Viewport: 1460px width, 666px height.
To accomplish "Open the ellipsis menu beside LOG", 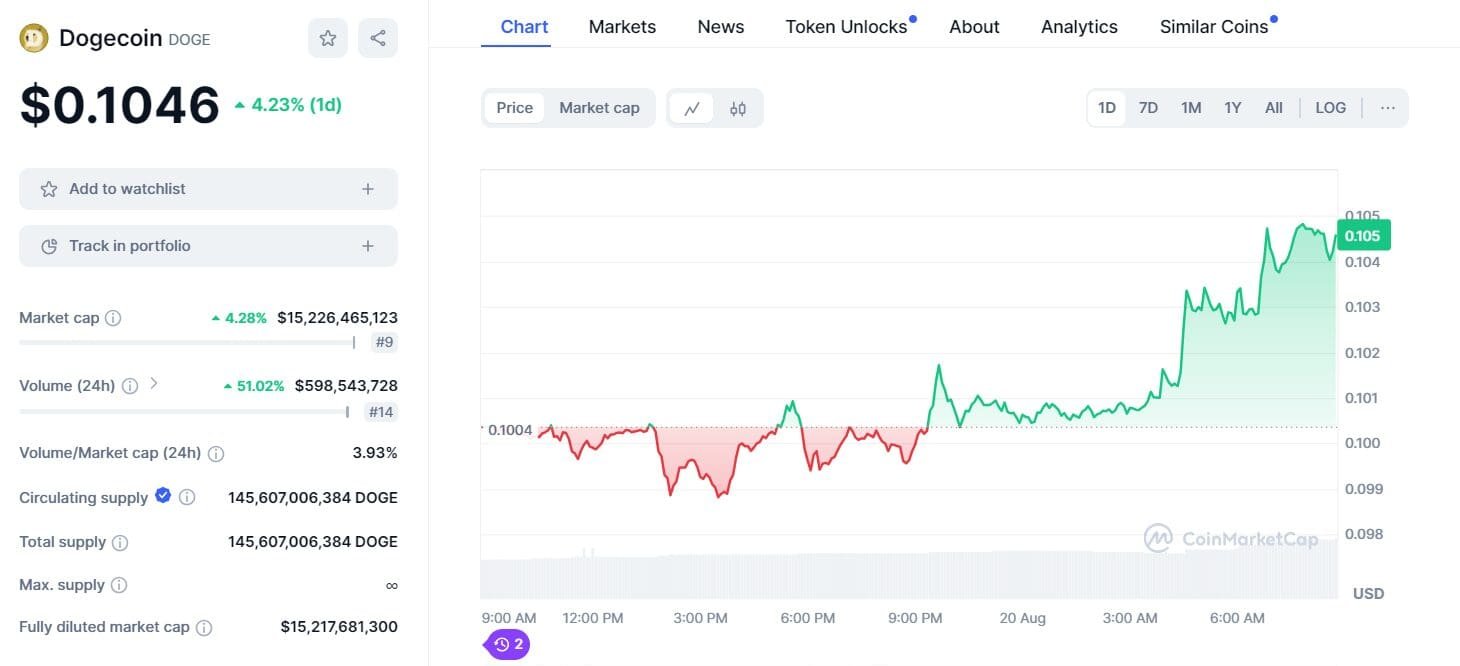I will point(1387,107).
